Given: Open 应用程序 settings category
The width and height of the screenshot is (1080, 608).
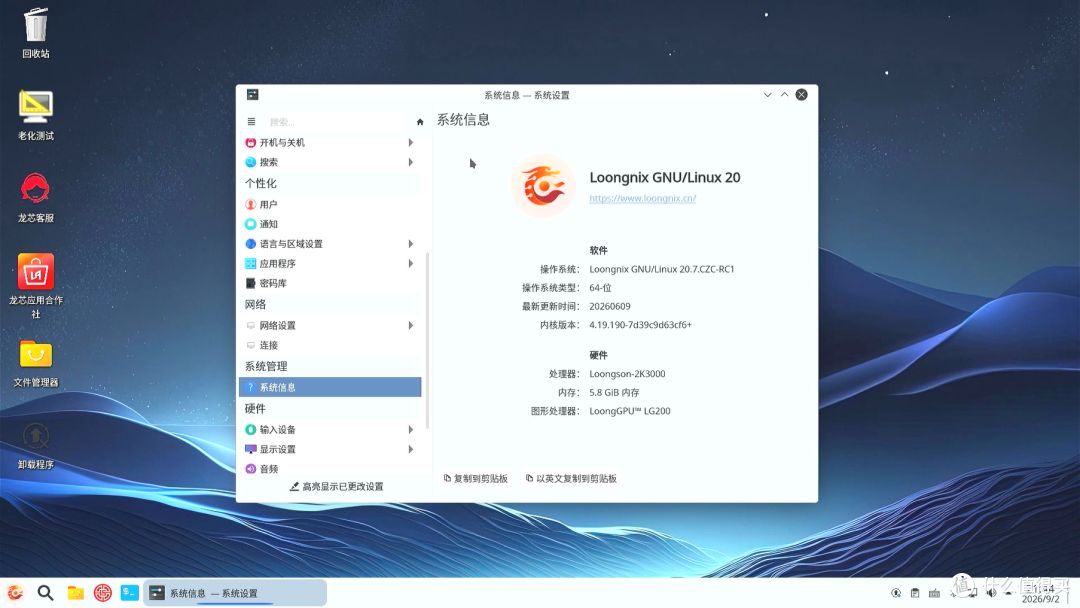Looking at the screenshot, I should point(330,264).
